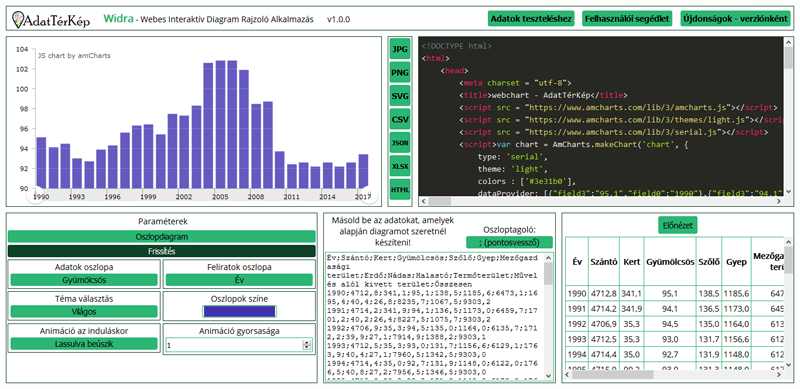Viewport: 800px width, 389px height.
Task: Open Adatok teszteléshez test data
Action: 531,19
